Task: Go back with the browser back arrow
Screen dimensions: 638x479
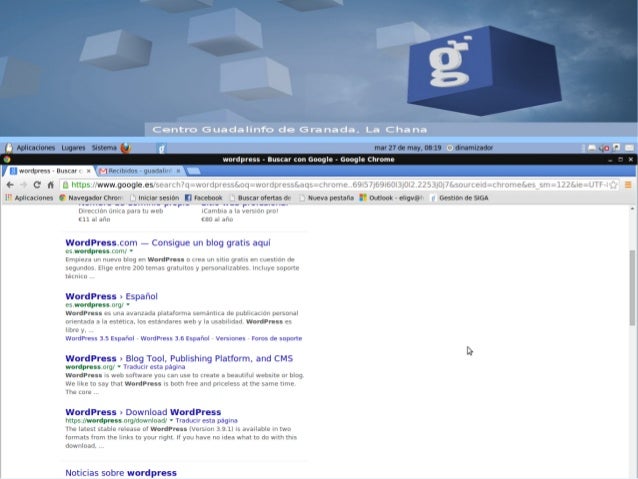Action: tap(10, 185)
